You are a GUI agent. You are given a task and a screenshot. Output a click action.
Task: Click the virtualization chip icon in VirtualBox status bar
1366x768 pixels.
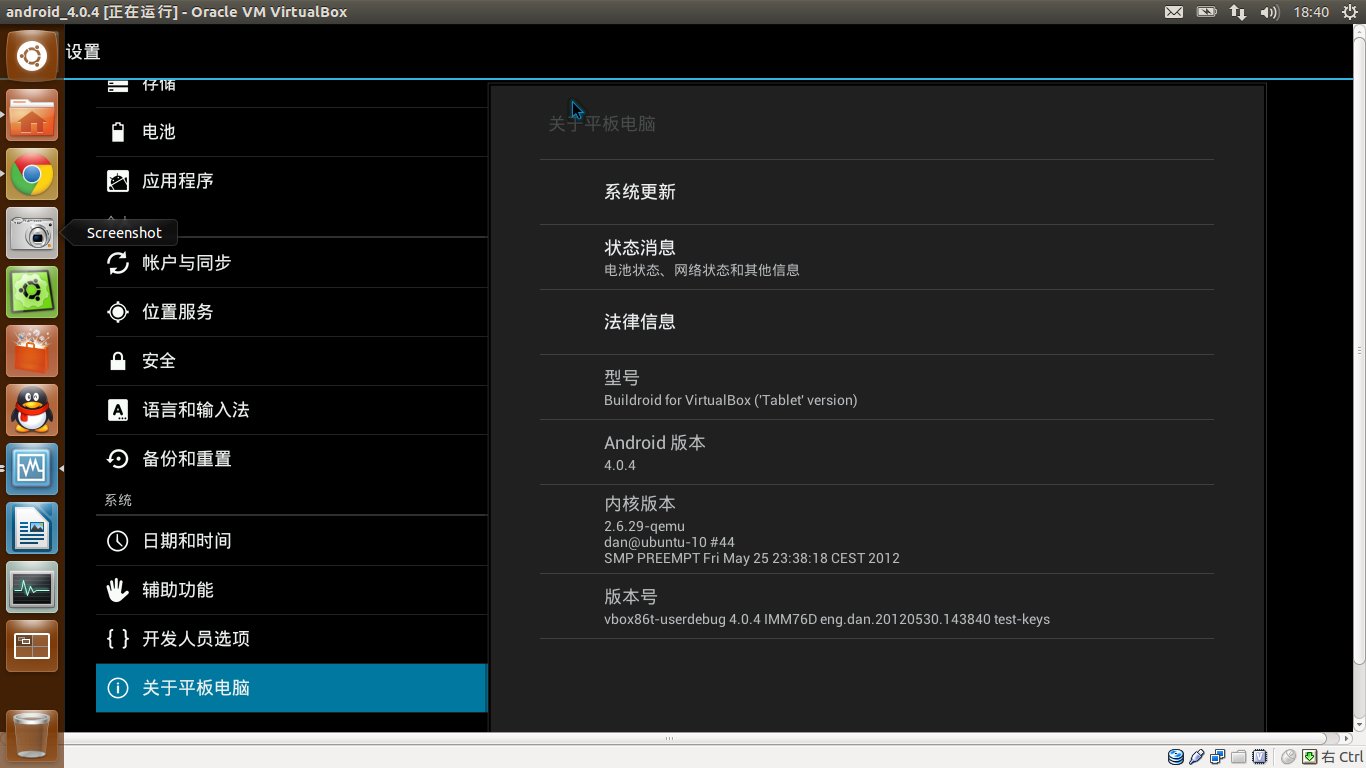pyautogui.click(x=1260, y=757)
